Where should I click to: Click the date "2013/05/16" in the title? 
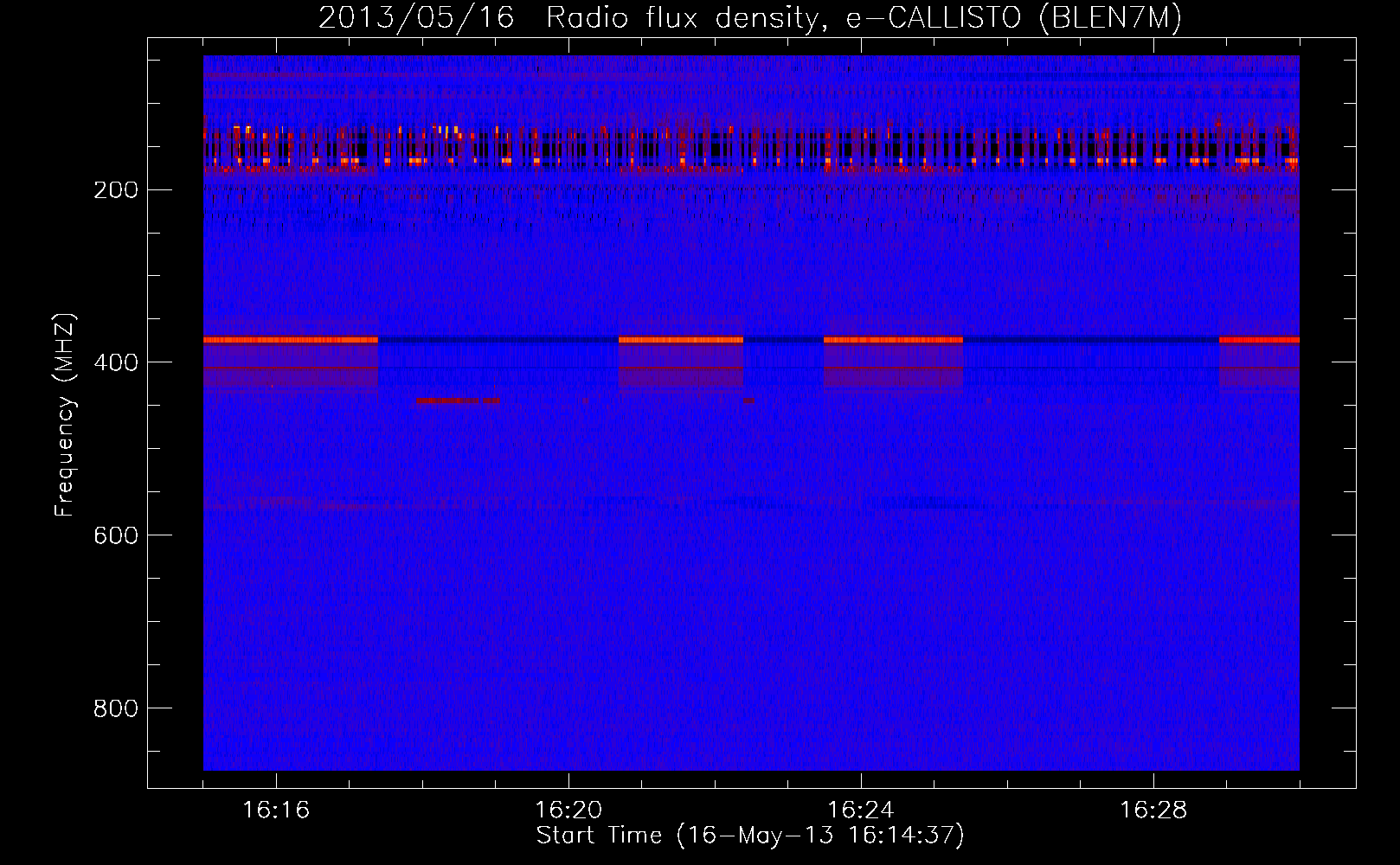pos(416,18)
